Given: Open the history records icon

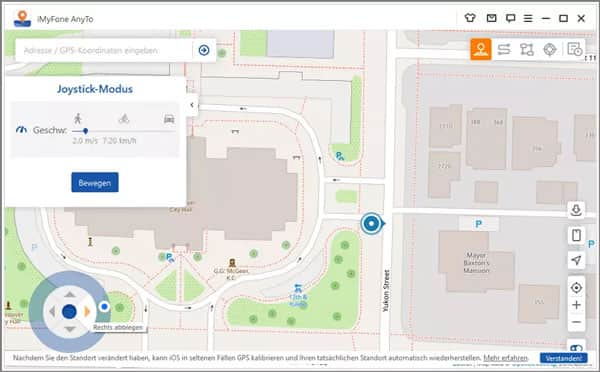Looking at the screenshot, I should (x=574, y=49).
